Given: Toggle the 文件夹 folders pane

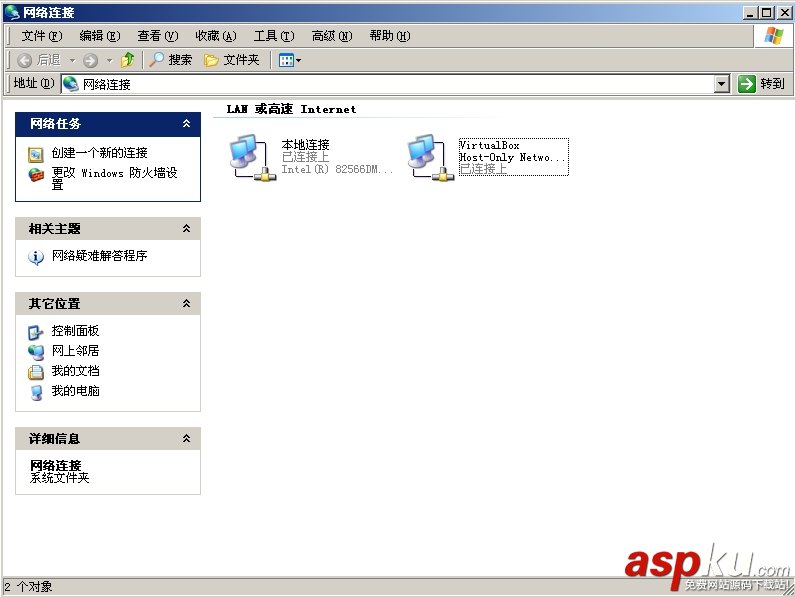Looking at the screenshot, I should click(232, 60).
